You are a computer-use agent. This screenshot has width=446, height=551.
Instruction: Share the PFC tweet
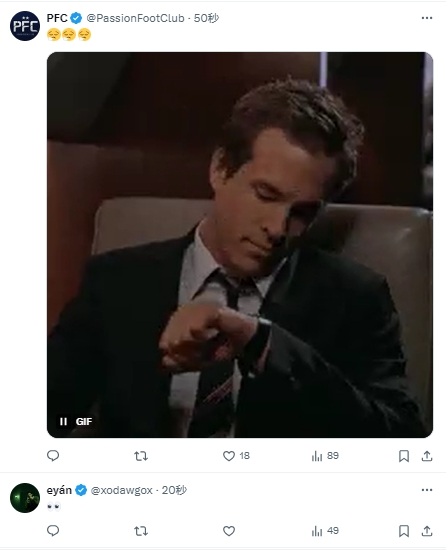pos(427,456)
